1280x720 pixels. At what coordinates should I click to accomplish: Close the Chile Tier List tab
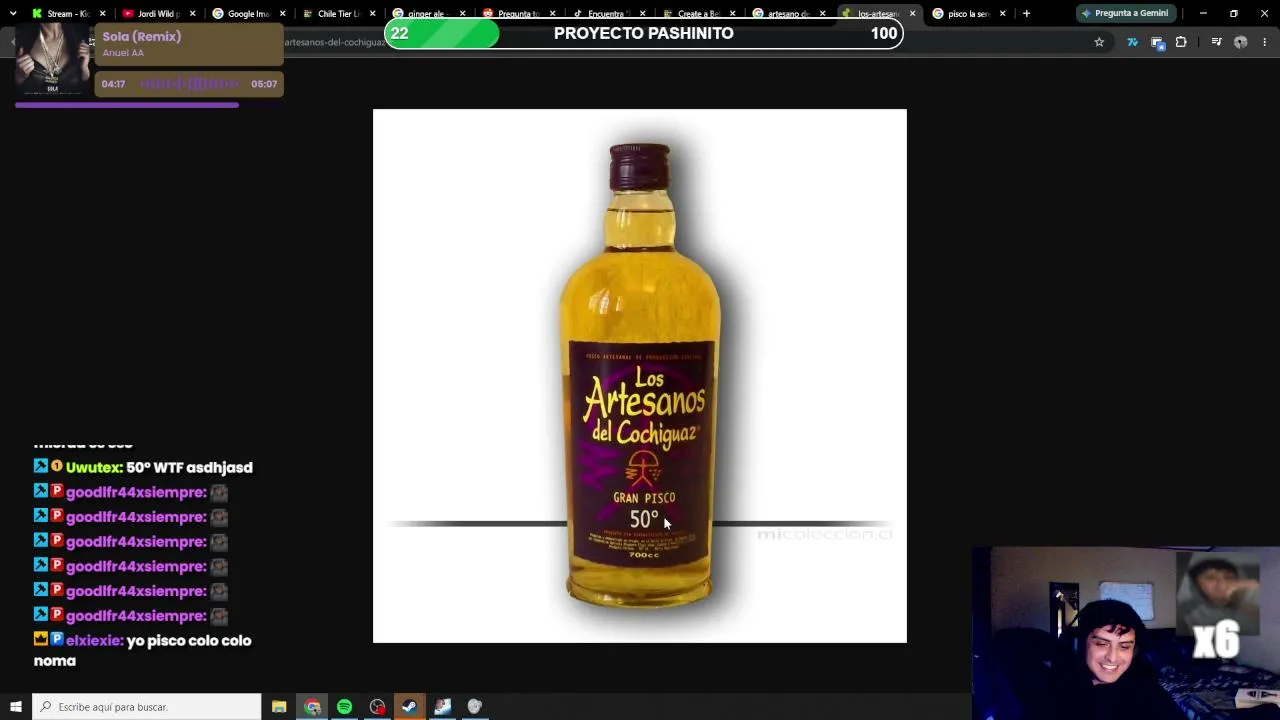point(372,14)
